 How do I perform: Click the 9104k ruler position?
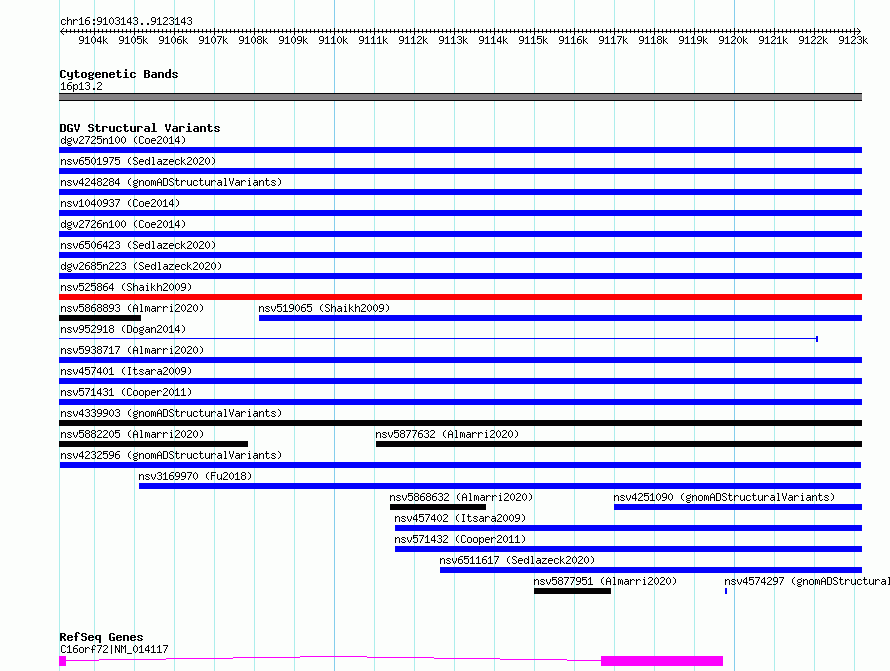coord(93,40)
